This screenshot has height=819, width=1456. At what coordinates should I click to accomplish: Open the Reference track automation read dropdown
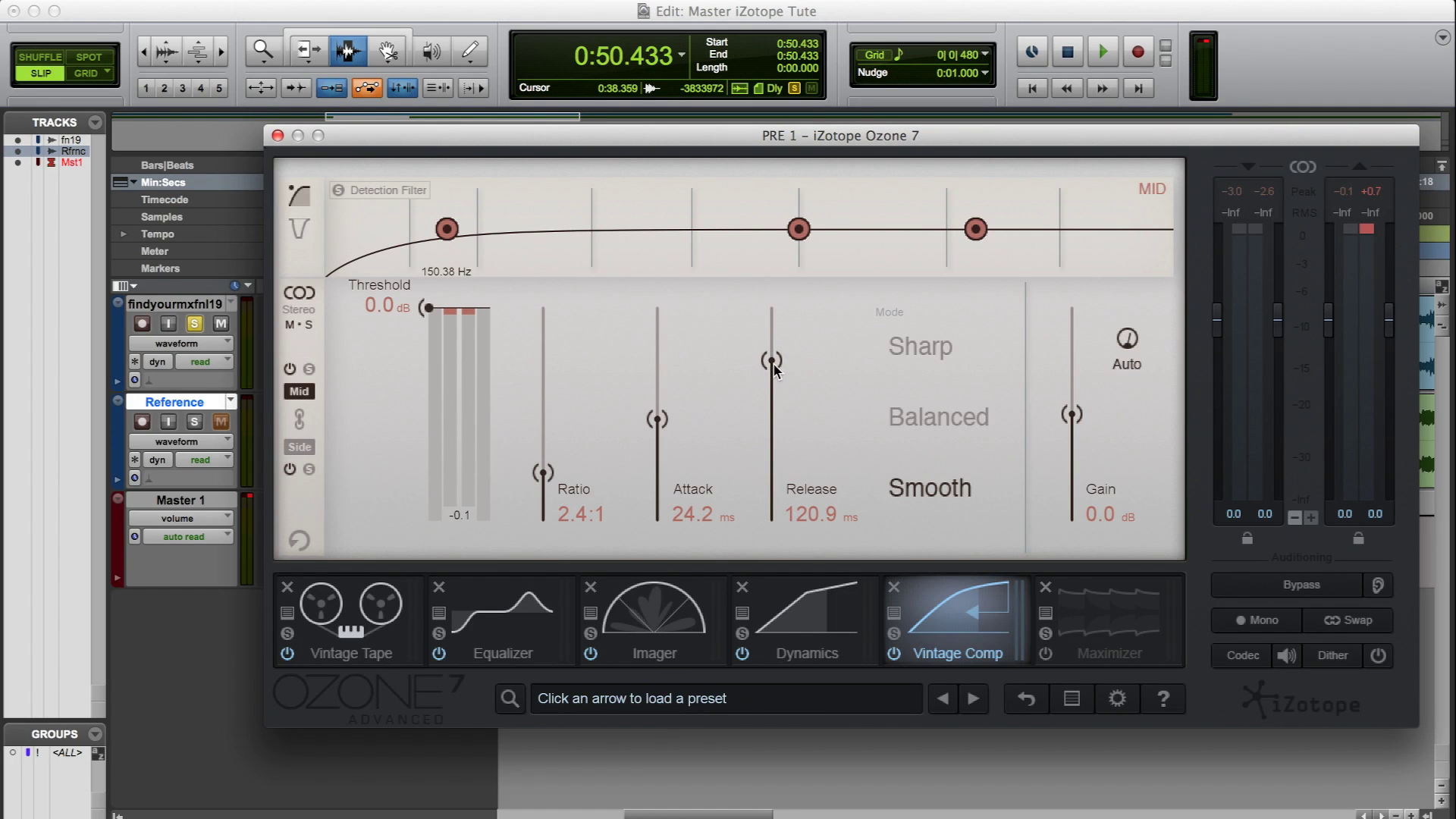click(204, 460)
